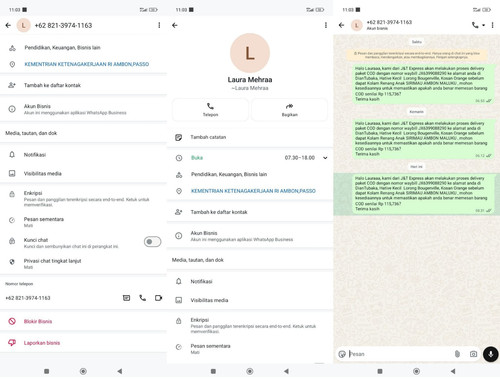This screenshot has height=379, width=500.
Task: Tap Android recents button on chat screen
Action: tap(380, 371)
